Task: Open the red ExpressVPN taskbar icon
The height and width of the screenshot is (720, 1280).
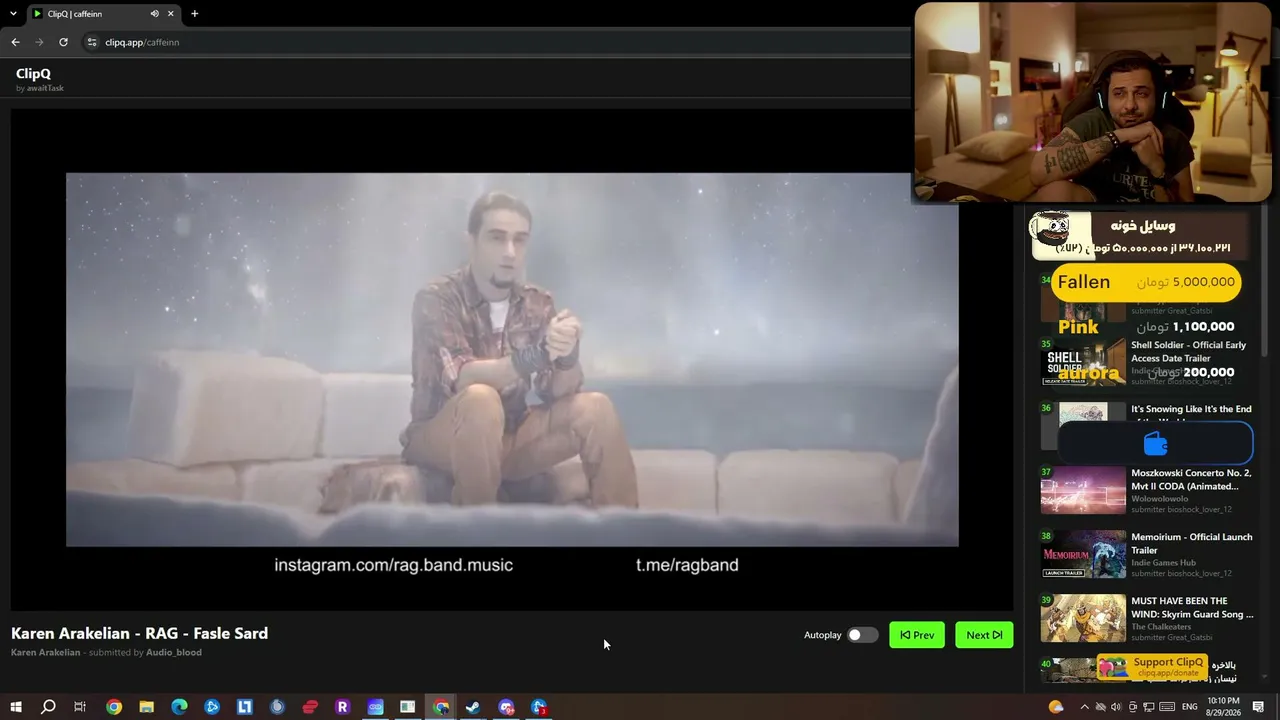Action: point(310,707)
